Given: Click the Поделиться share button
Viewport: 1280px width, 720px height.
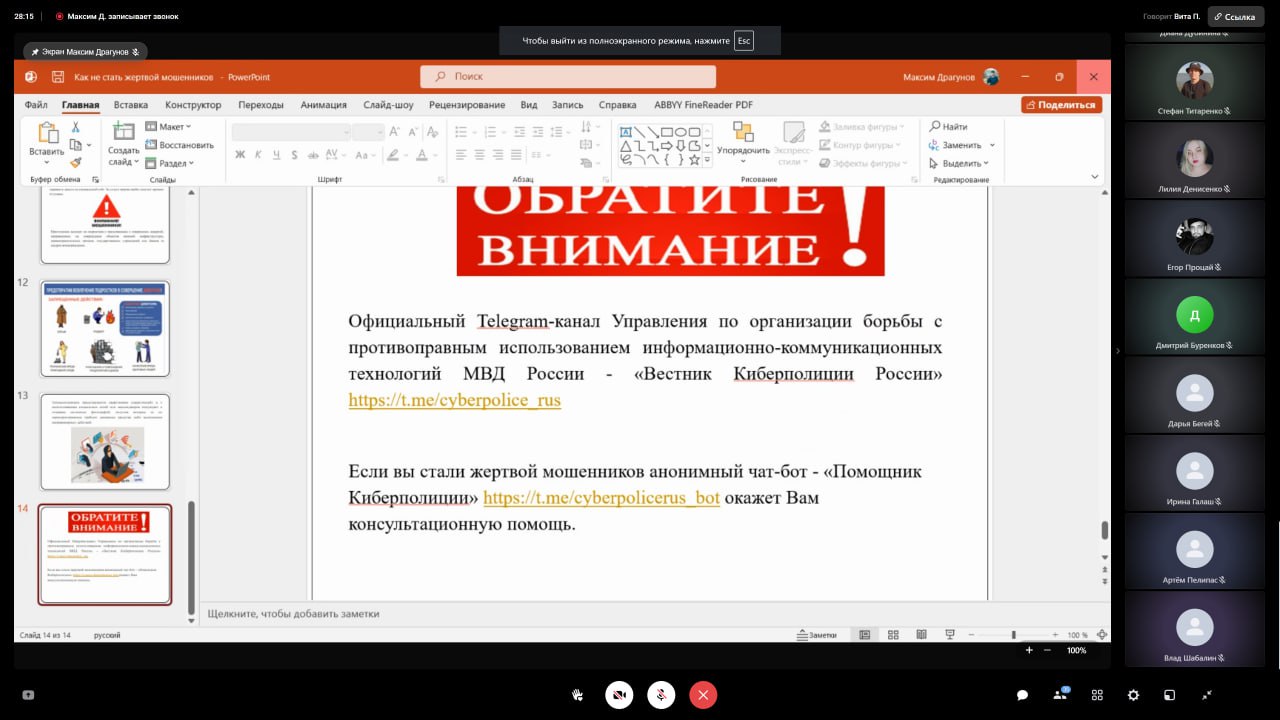Looking at the screenshot, I should click(x=1061, y=105).
